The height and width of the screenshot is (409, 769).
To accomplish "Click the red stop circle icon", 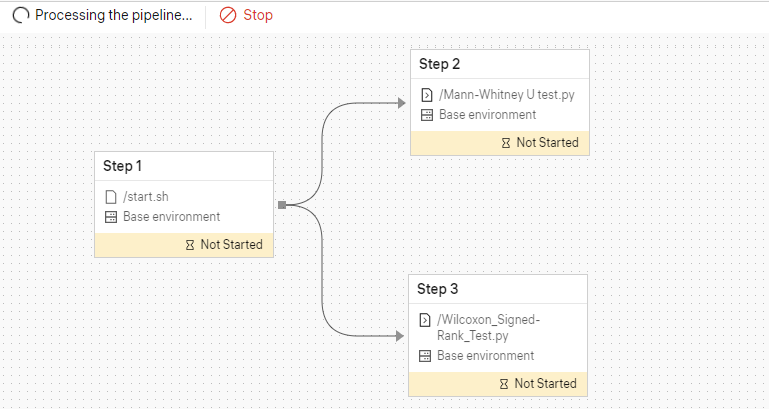I will (x=228, y=16).
